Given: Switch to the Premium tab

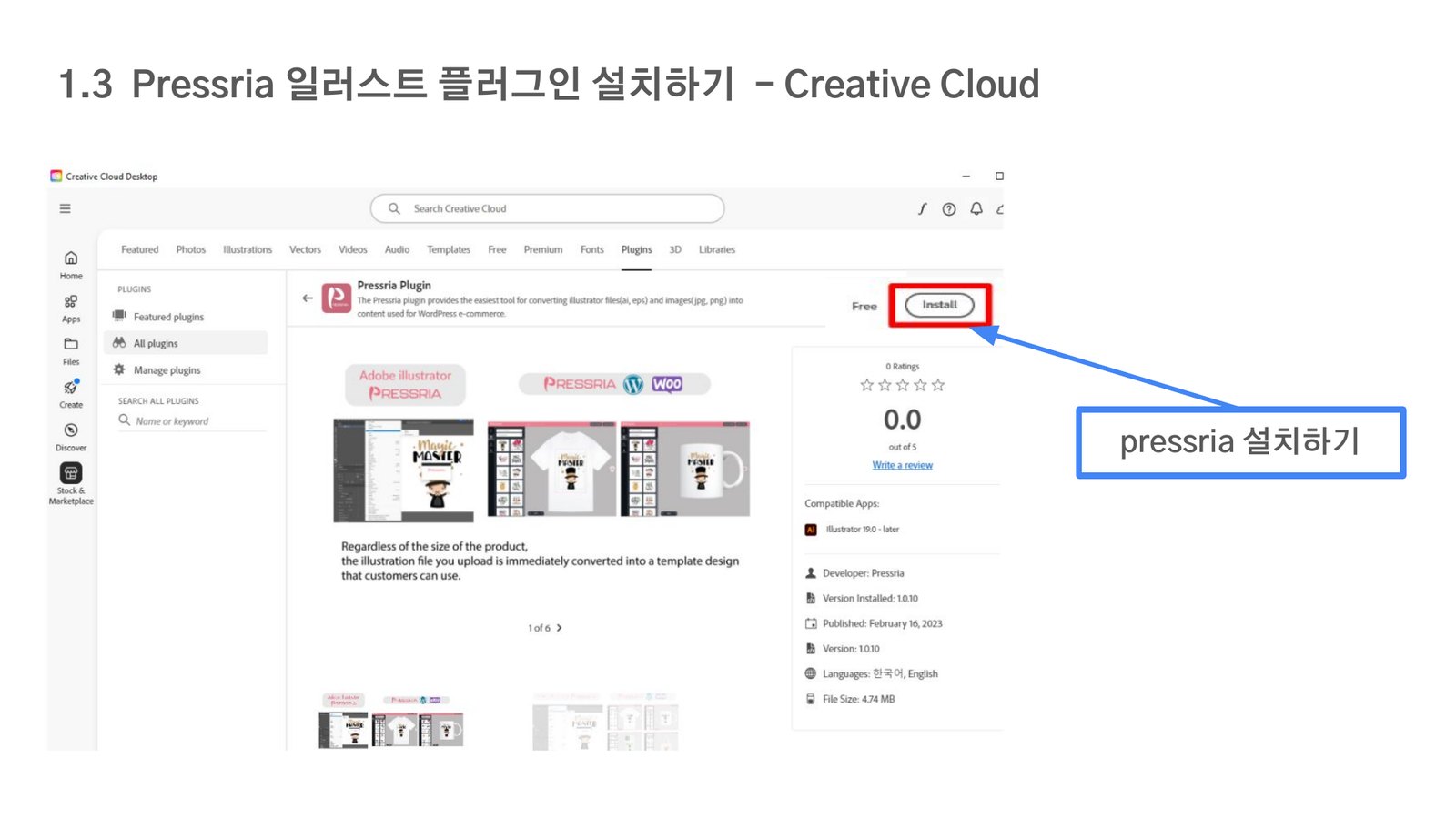Looking at the screenshot, I should (x=543, y=249).
